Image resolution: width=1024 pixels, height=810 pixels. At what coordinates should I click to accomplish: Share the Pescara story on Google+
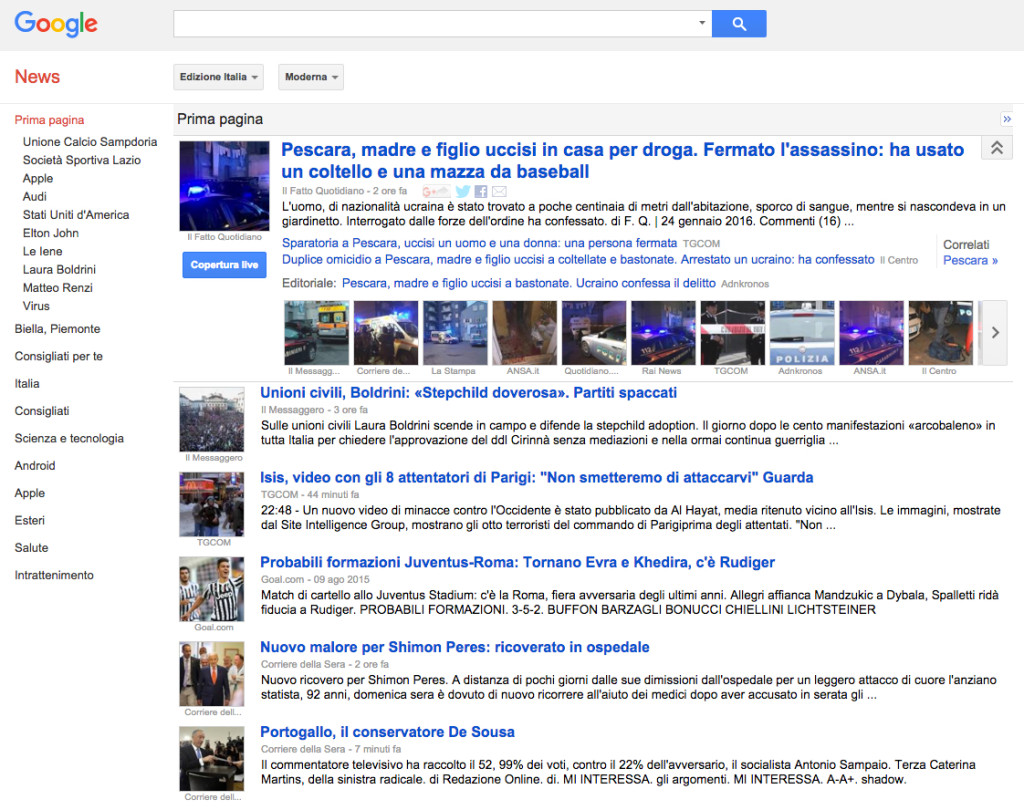tap(437, 191)
